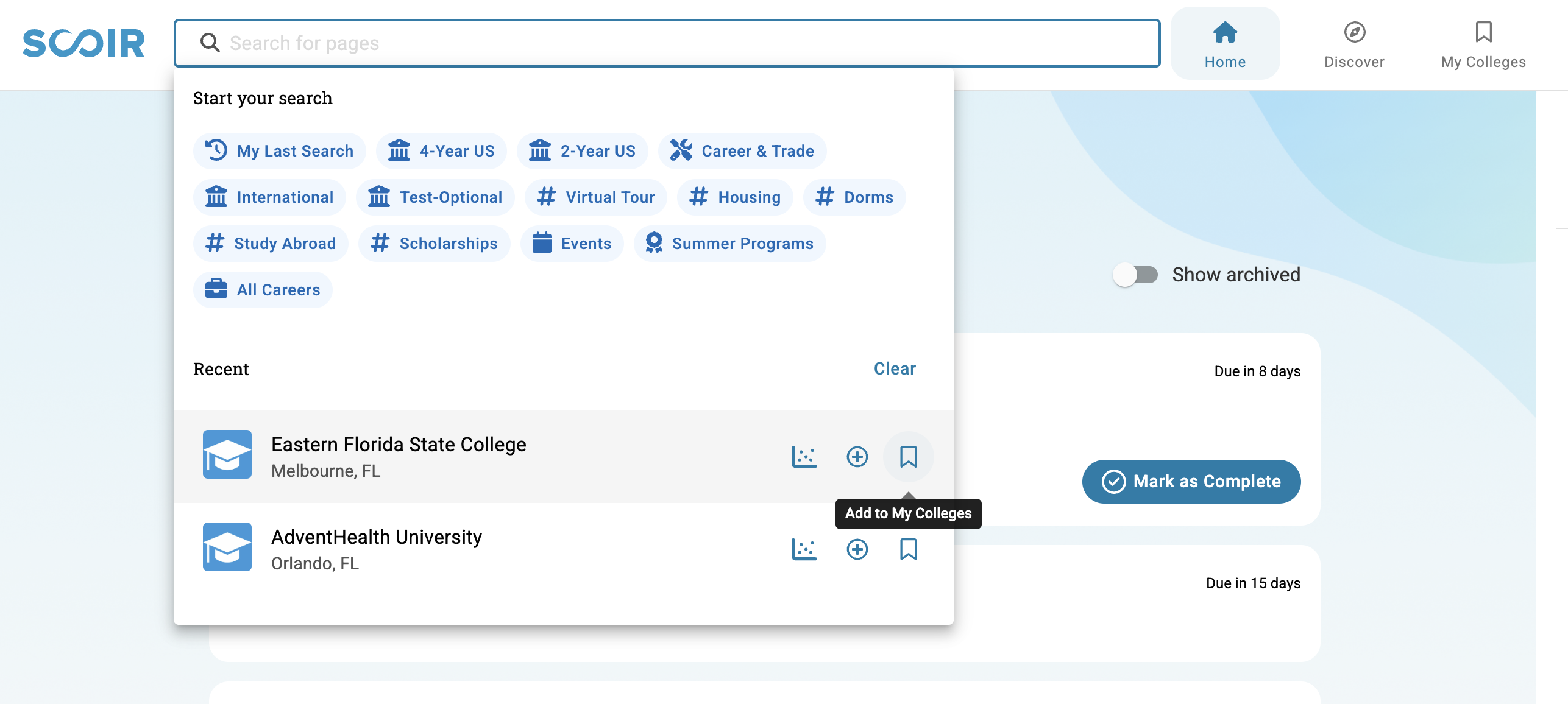Open the Events chip

coord(572,243)
